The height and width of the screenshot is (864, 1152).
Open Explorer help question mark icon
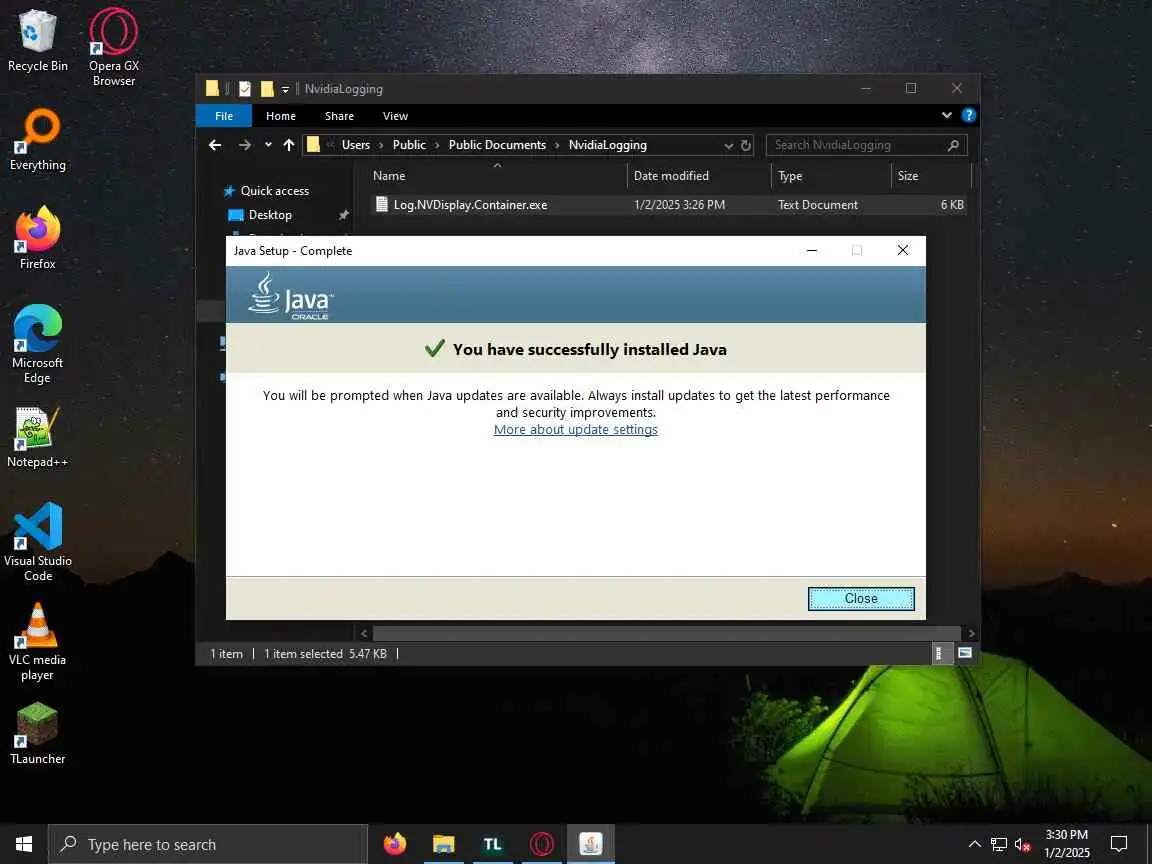coord(968,115)
